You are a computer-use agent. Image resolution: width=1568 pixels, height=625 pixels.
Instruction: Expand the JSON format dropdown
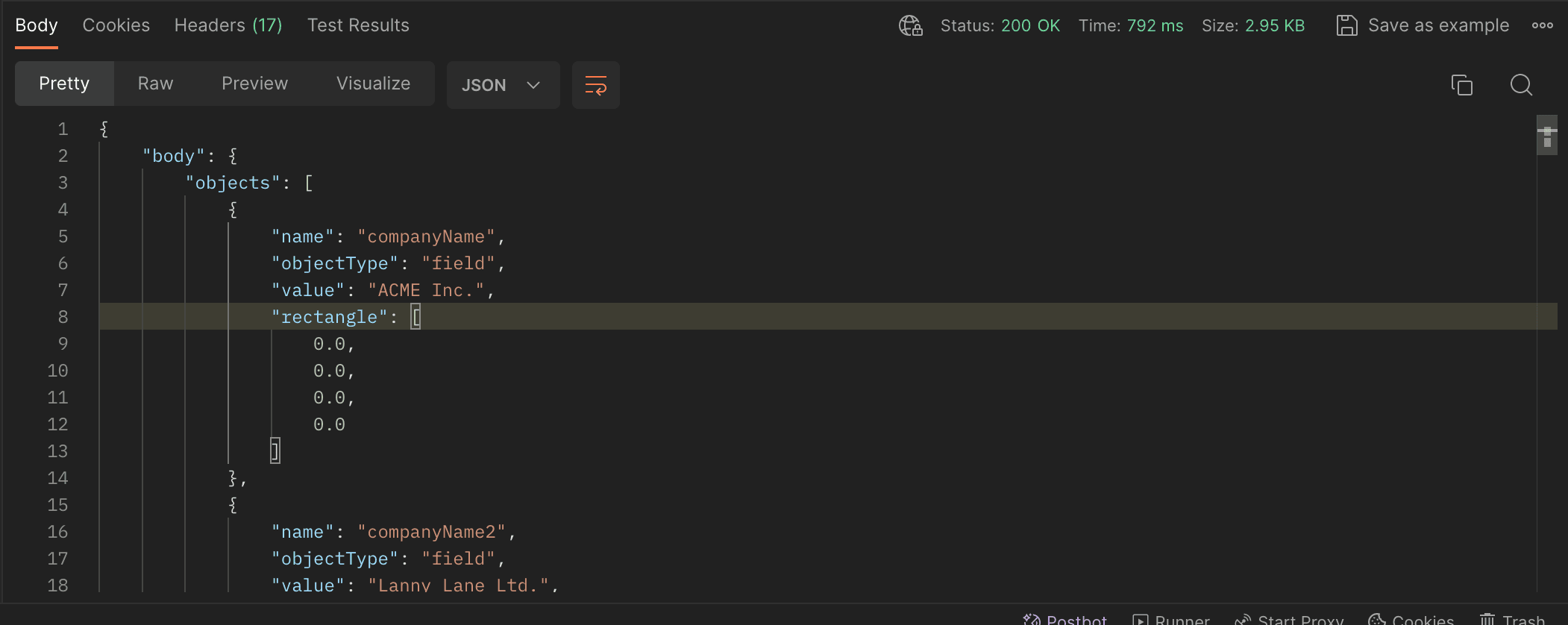tap(502, 85)
